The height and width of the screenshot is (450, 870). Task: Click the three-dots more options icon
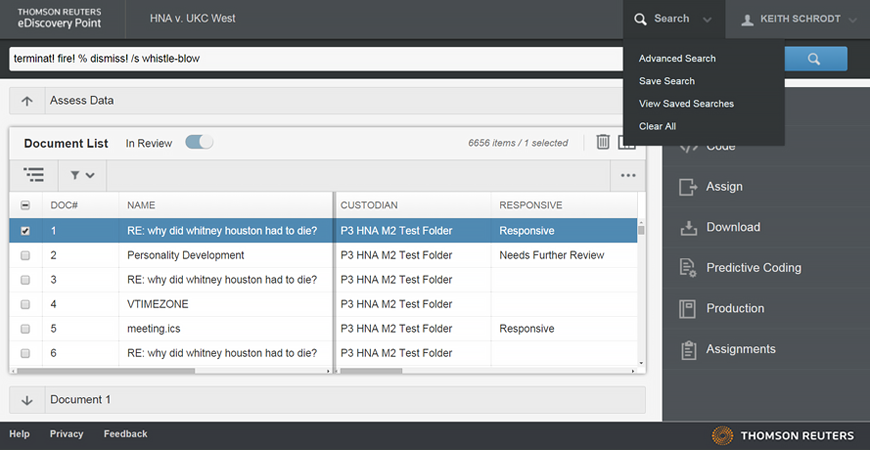pos(628,175)
